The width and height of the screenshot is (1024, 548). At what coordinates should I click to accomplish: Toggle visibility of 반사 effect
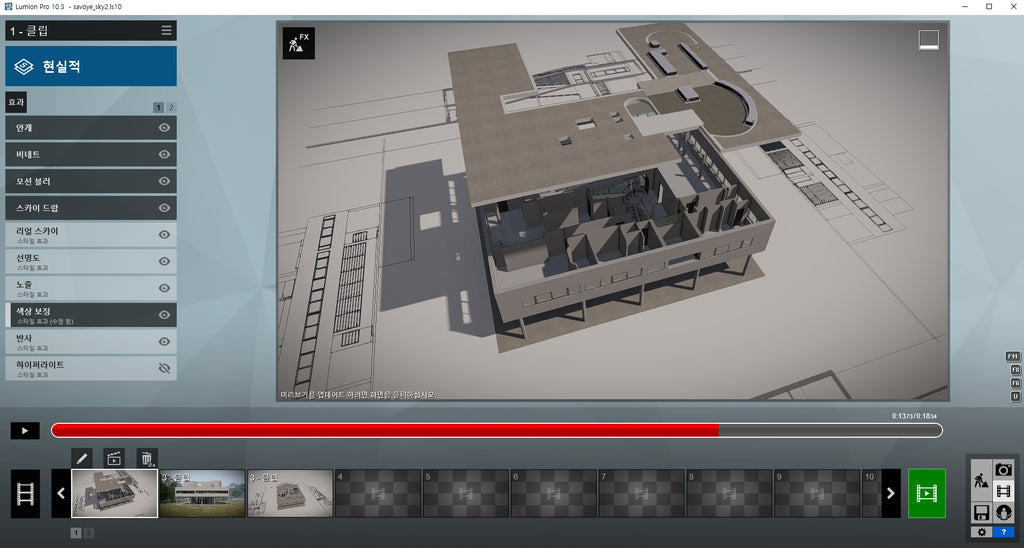coord(165,342)
